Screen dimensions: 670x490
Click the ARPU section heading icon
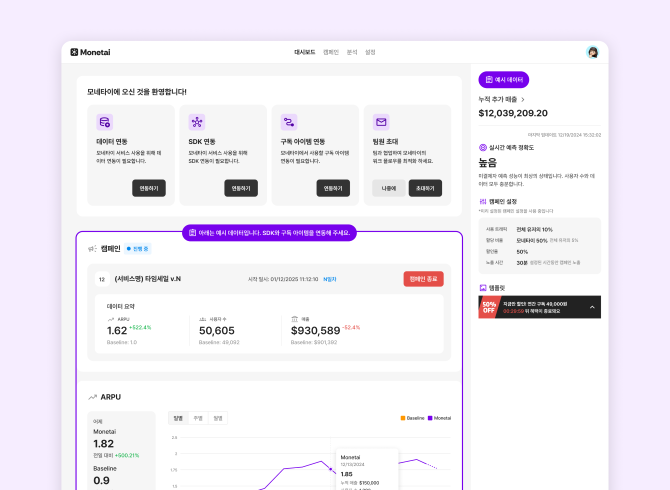[92, 397]
